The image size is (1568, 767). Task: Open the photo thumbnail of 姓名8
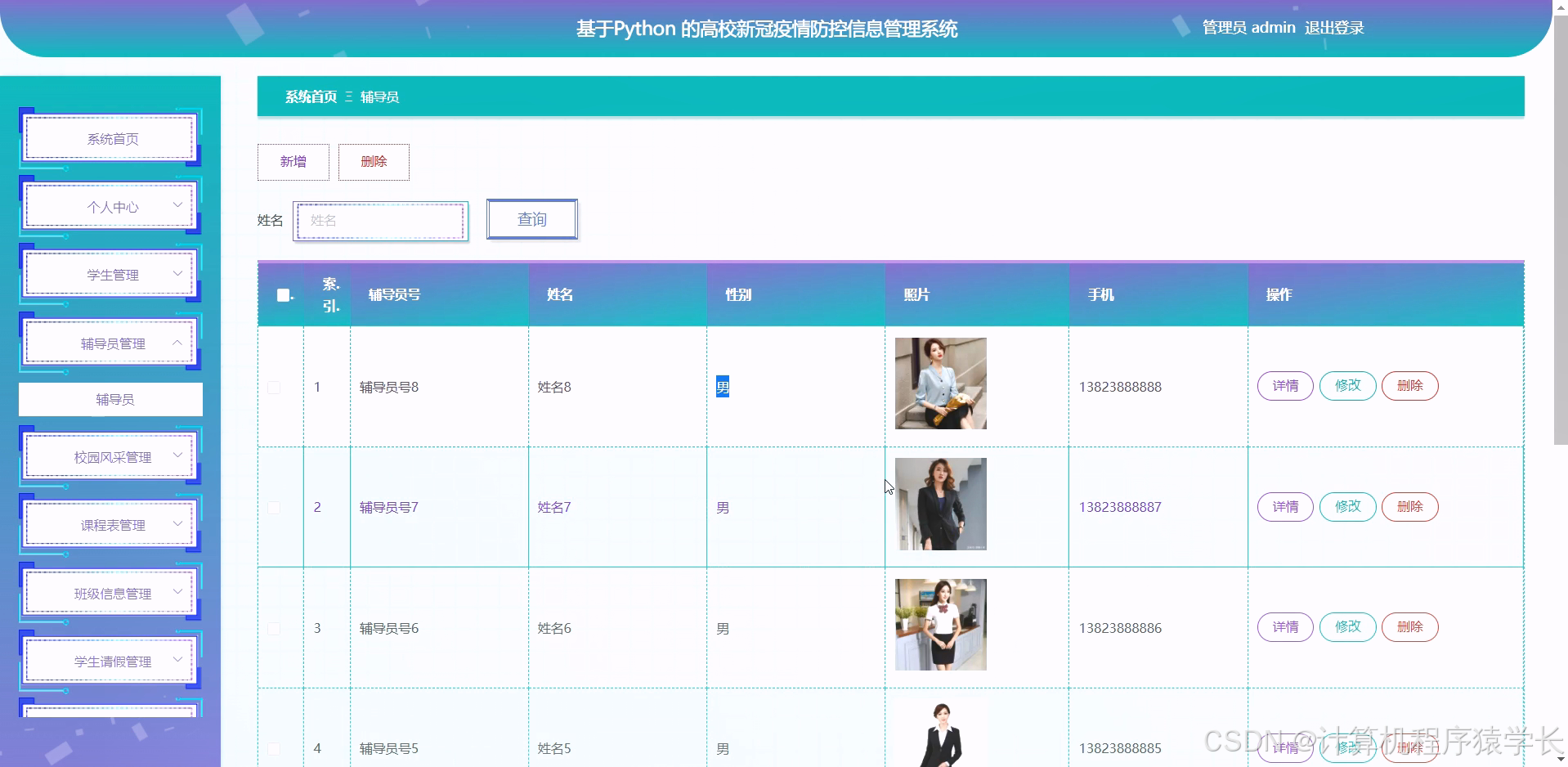click(941, 383)
